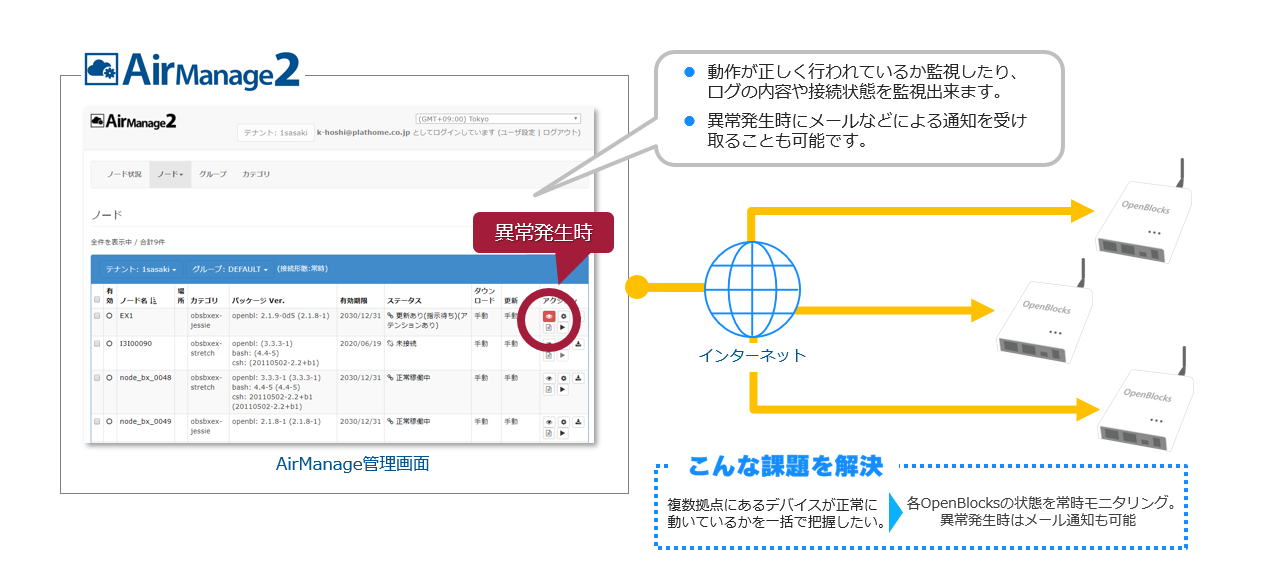This screenshot has height=574, width=1270.
Task: Run the play action for node EX1
Action: (x=563, y=328)
